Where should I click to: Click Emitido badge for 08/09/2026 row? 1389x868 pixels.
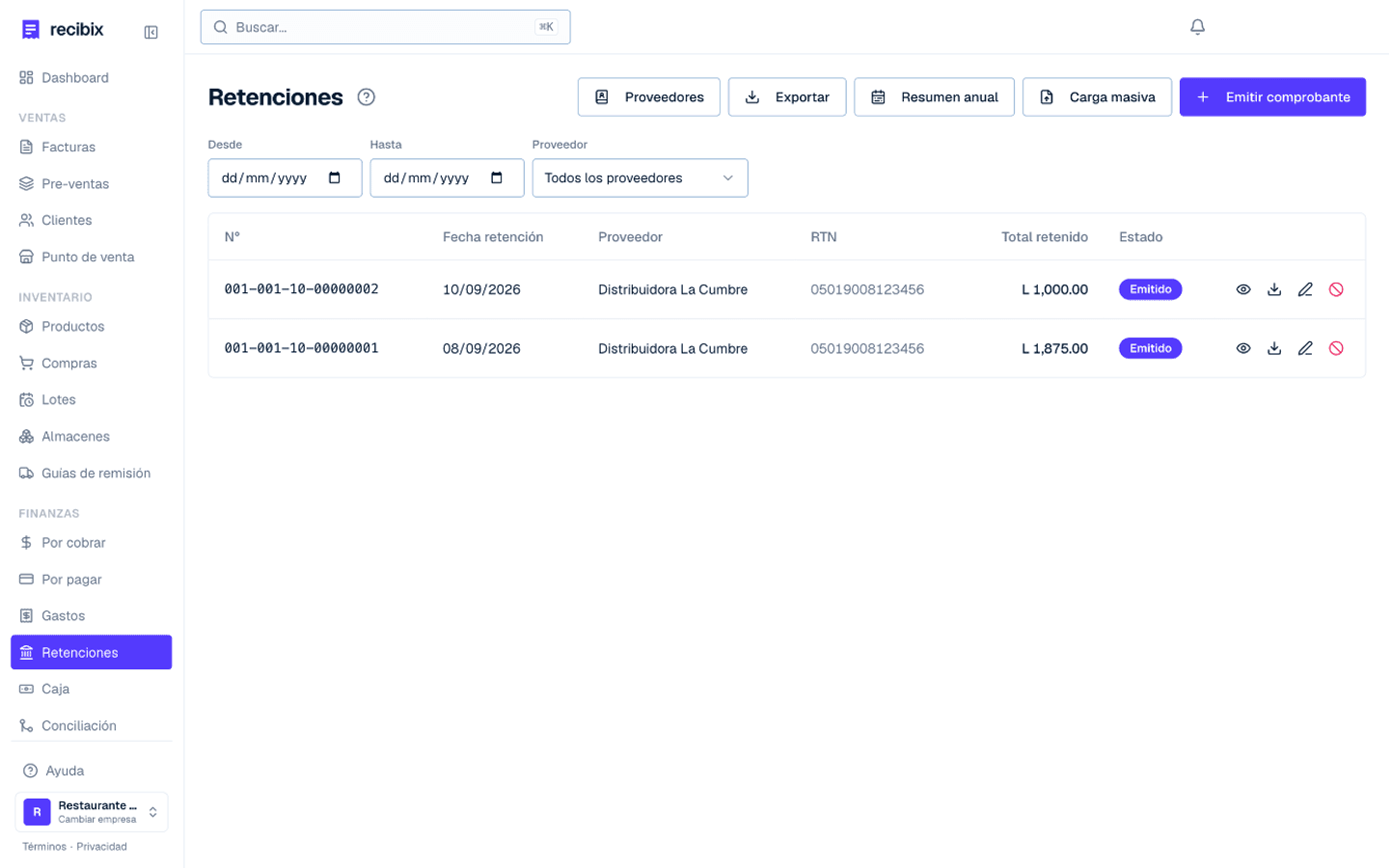click(1151, 348)
